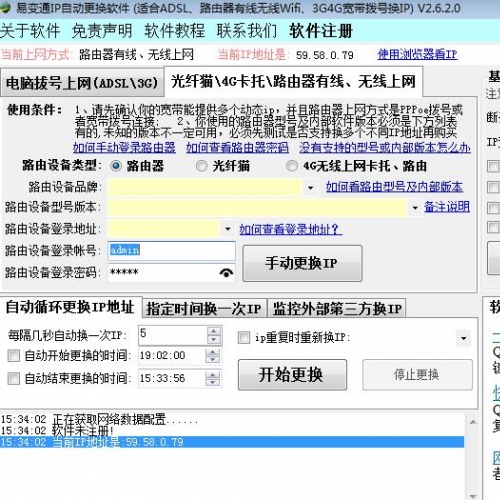Viewport: 500px width, 500px height.
Task: Show password with the eye icon
Action: 227,273
